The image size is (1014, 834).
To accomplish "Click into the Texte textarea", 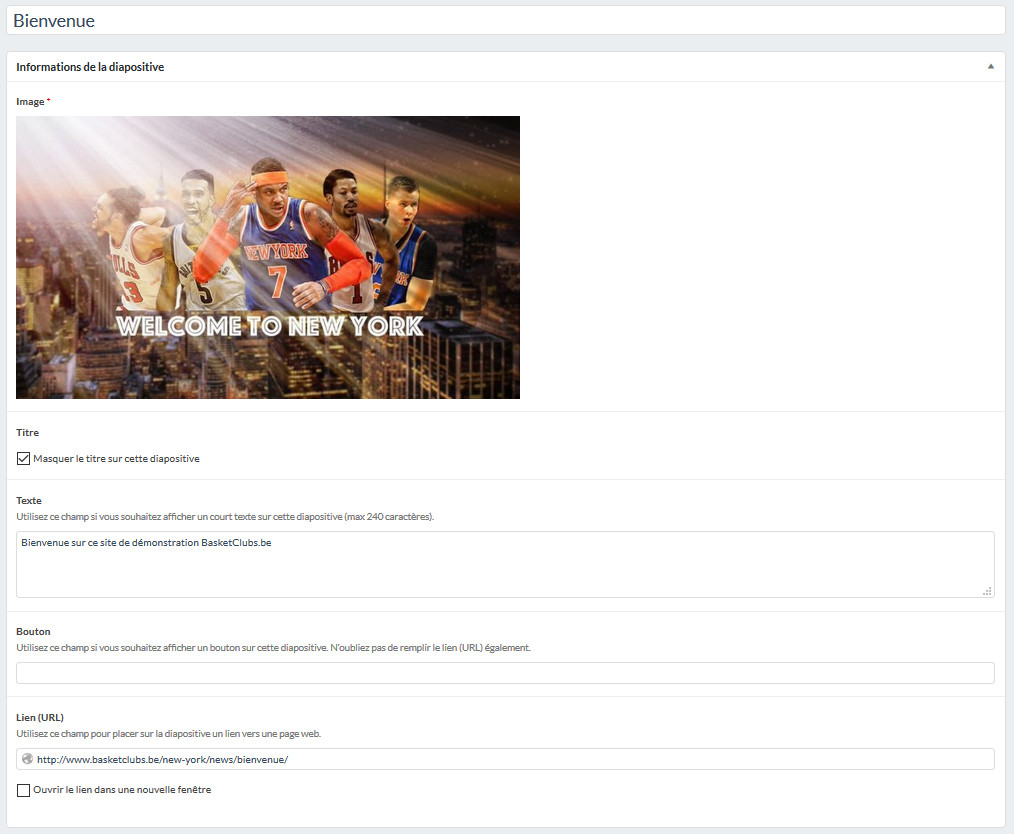I will click(x=505, y=564).
